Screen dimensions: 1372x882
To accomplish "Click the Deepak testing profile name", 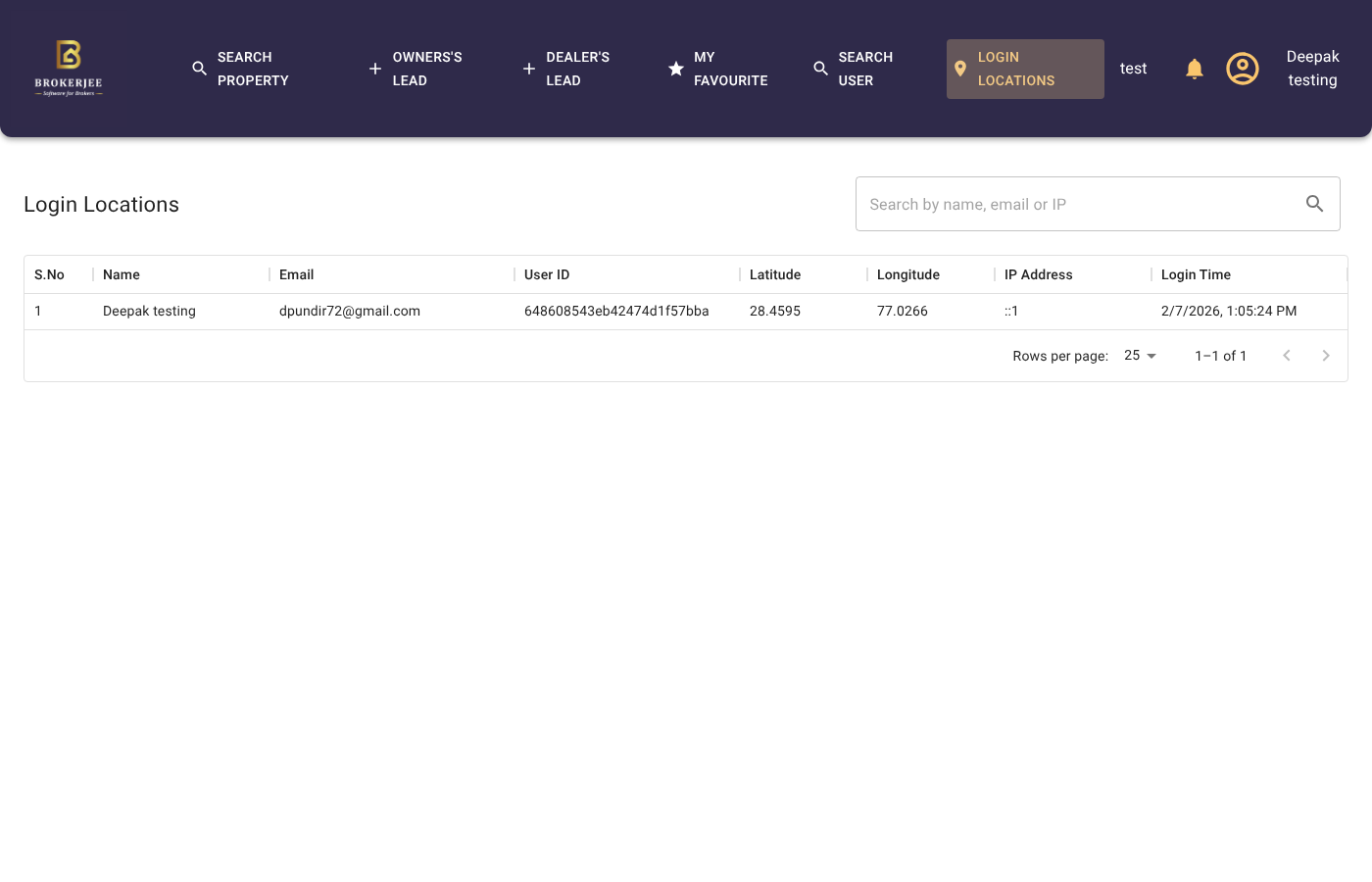I will point(1312,69).
